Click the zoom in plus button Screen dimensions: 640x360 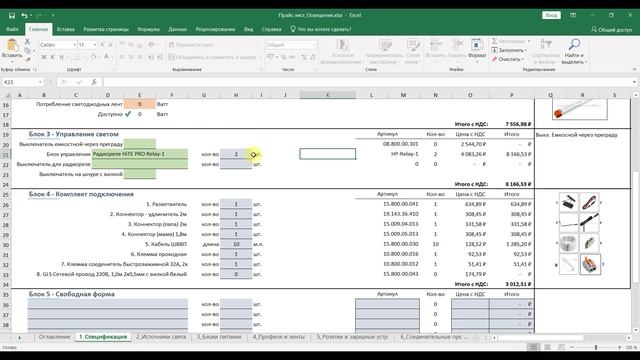(x=620, y=347)
